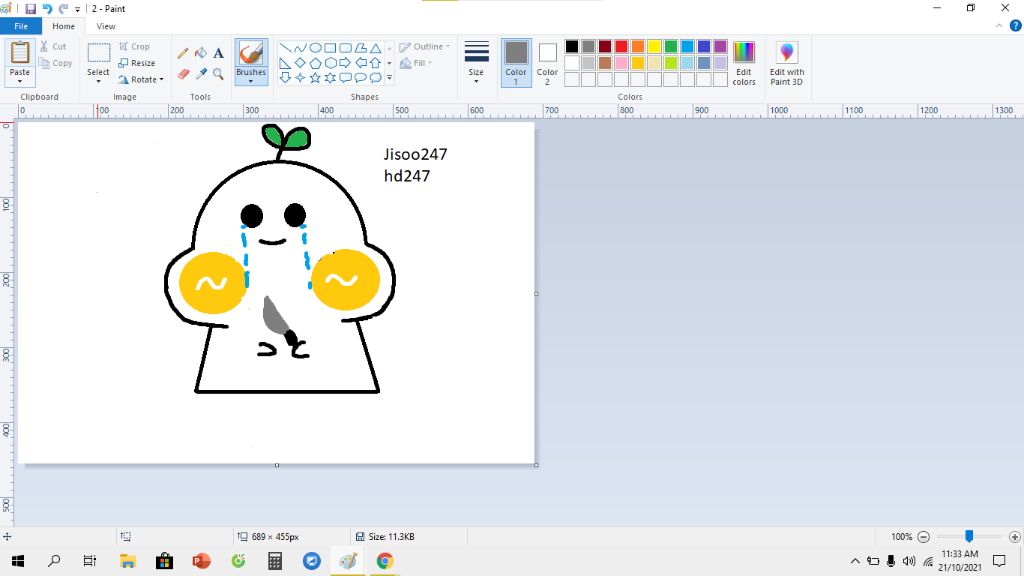Choose the Curve shape

tap(300, 48)
